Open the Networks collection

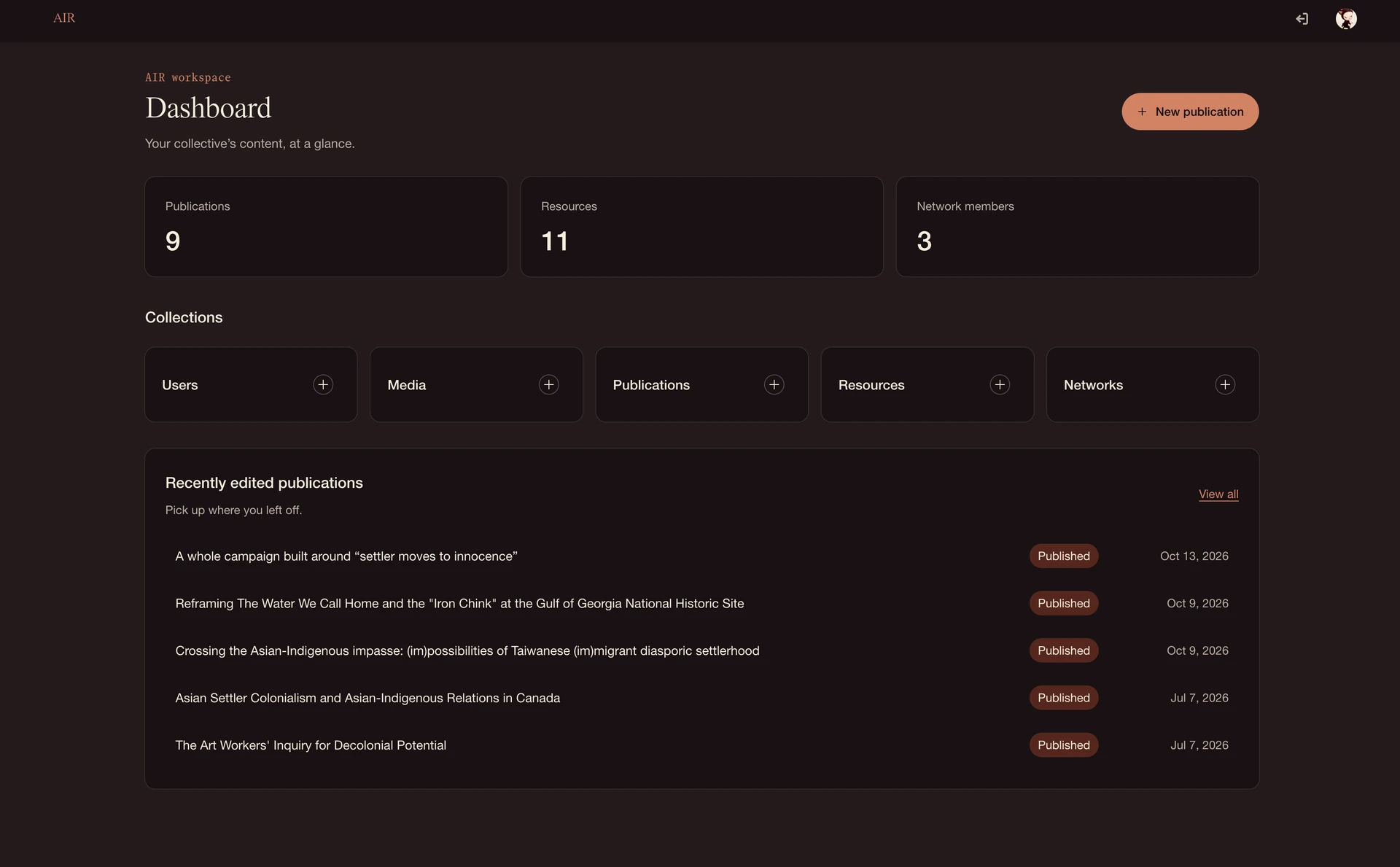tap(1153, 384)
